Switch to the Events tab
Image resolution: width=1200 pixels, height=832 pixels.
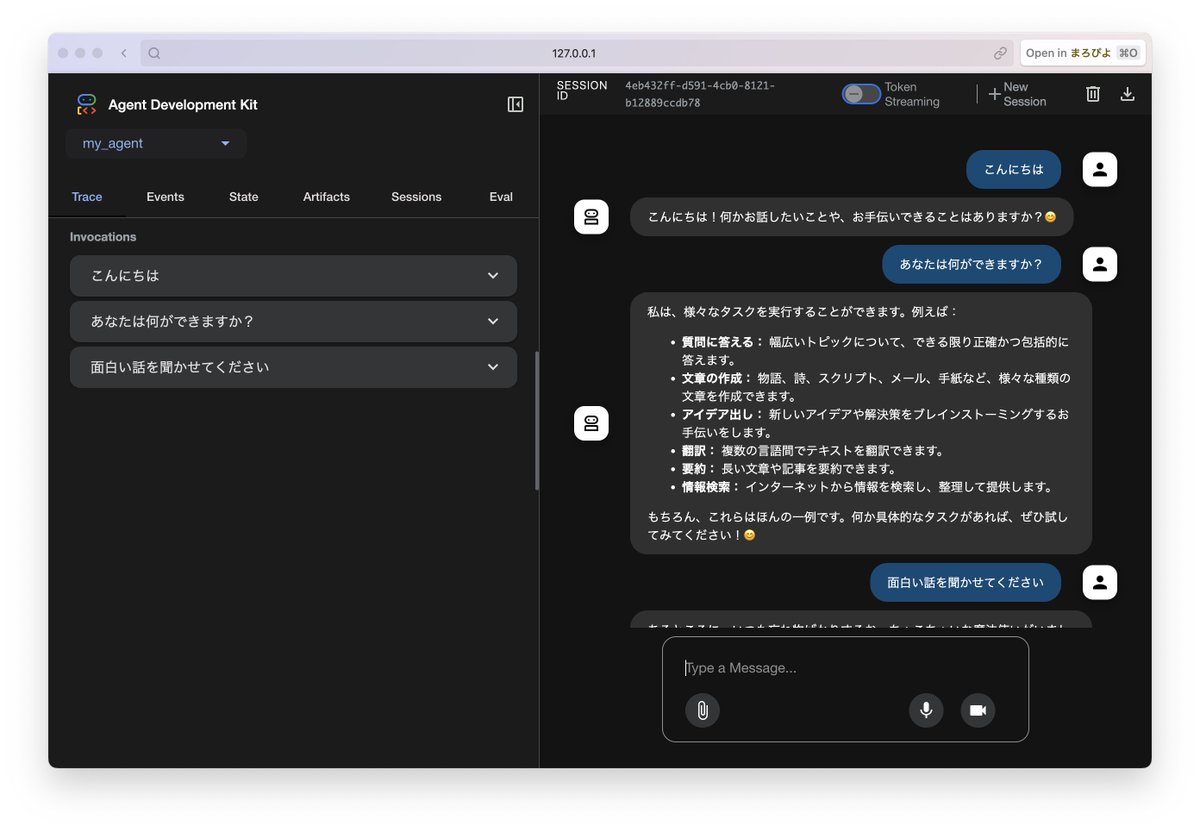click(165, 197)
